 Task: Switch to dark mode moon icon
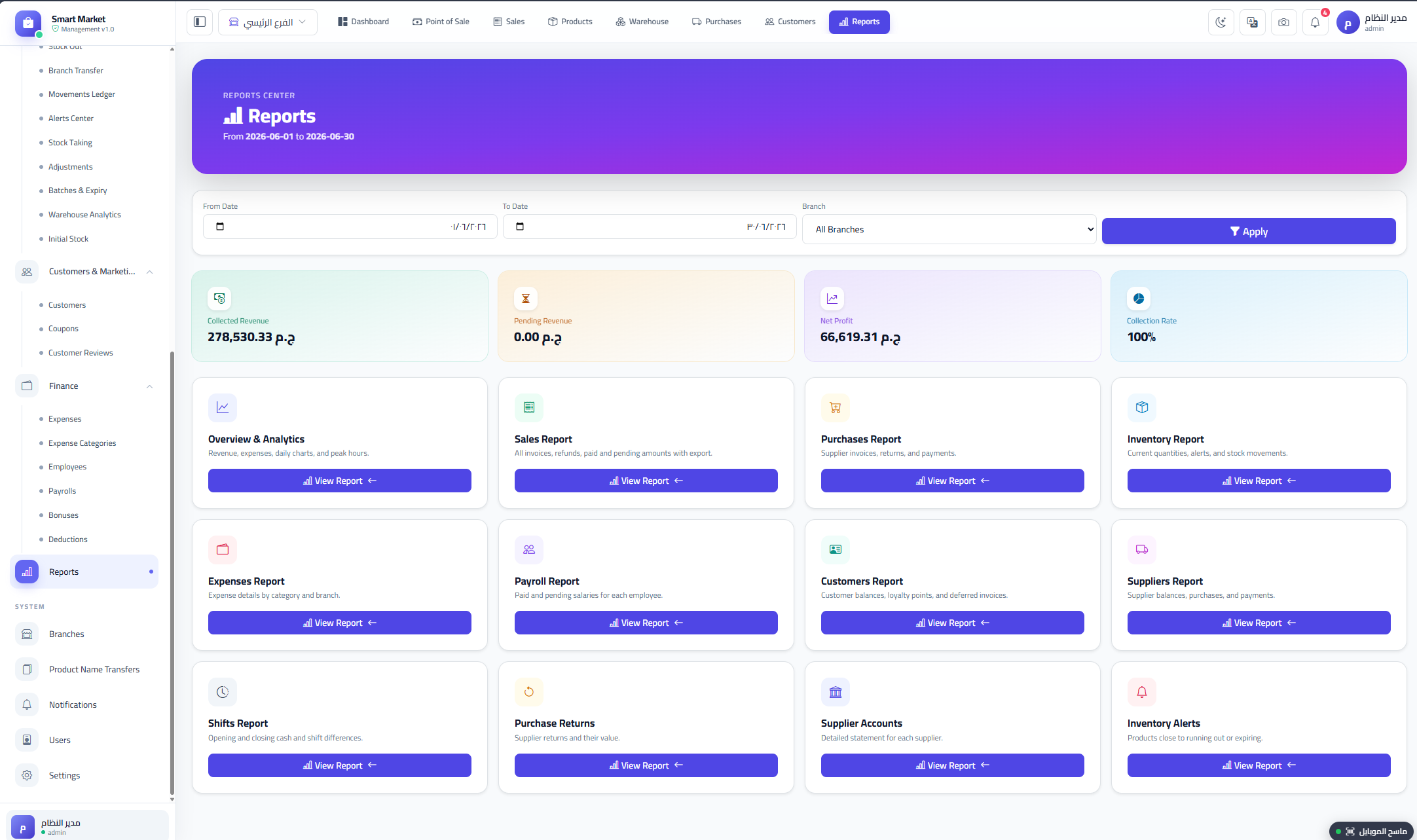click(x=1221, y=22)
